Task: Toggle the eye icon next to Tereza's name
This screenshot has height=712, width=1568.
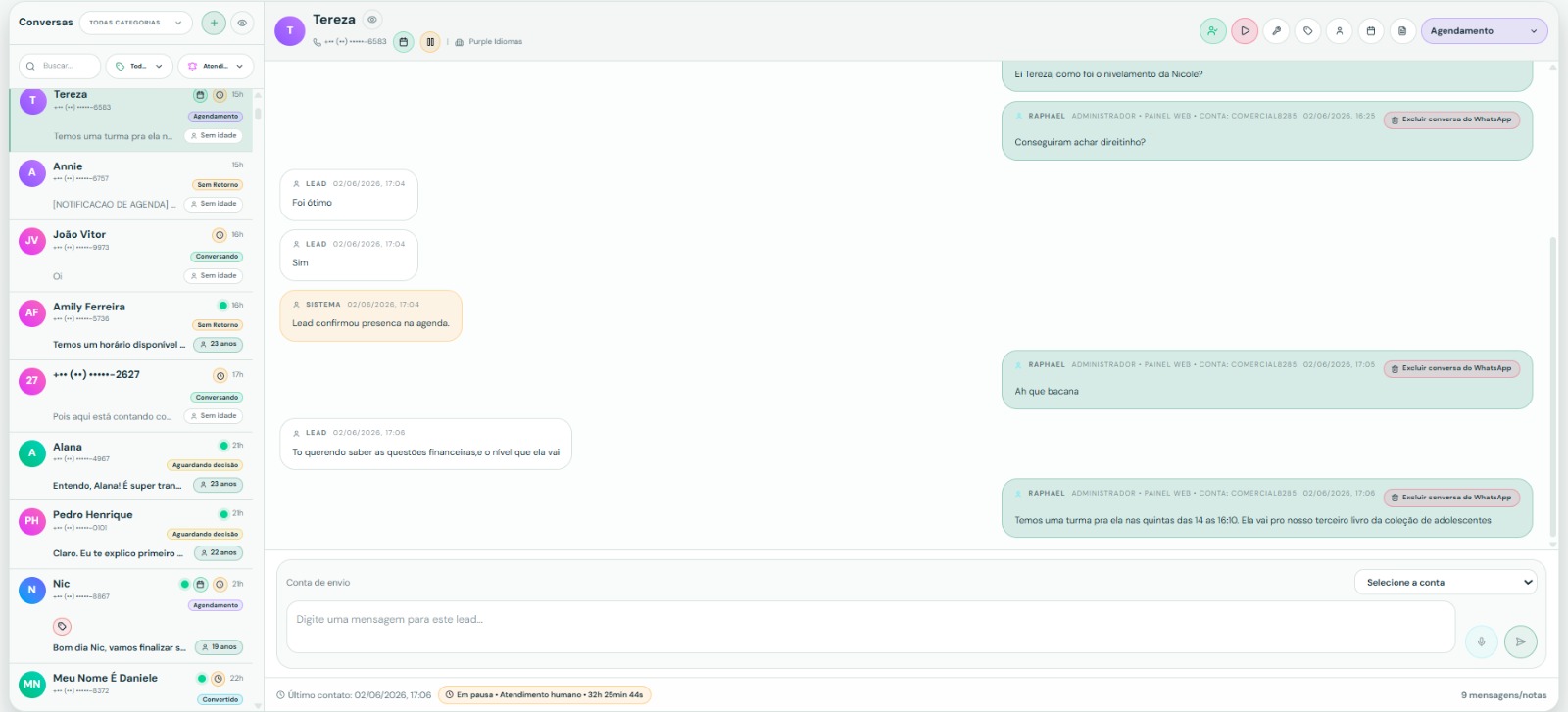Action: coord(372,20)
